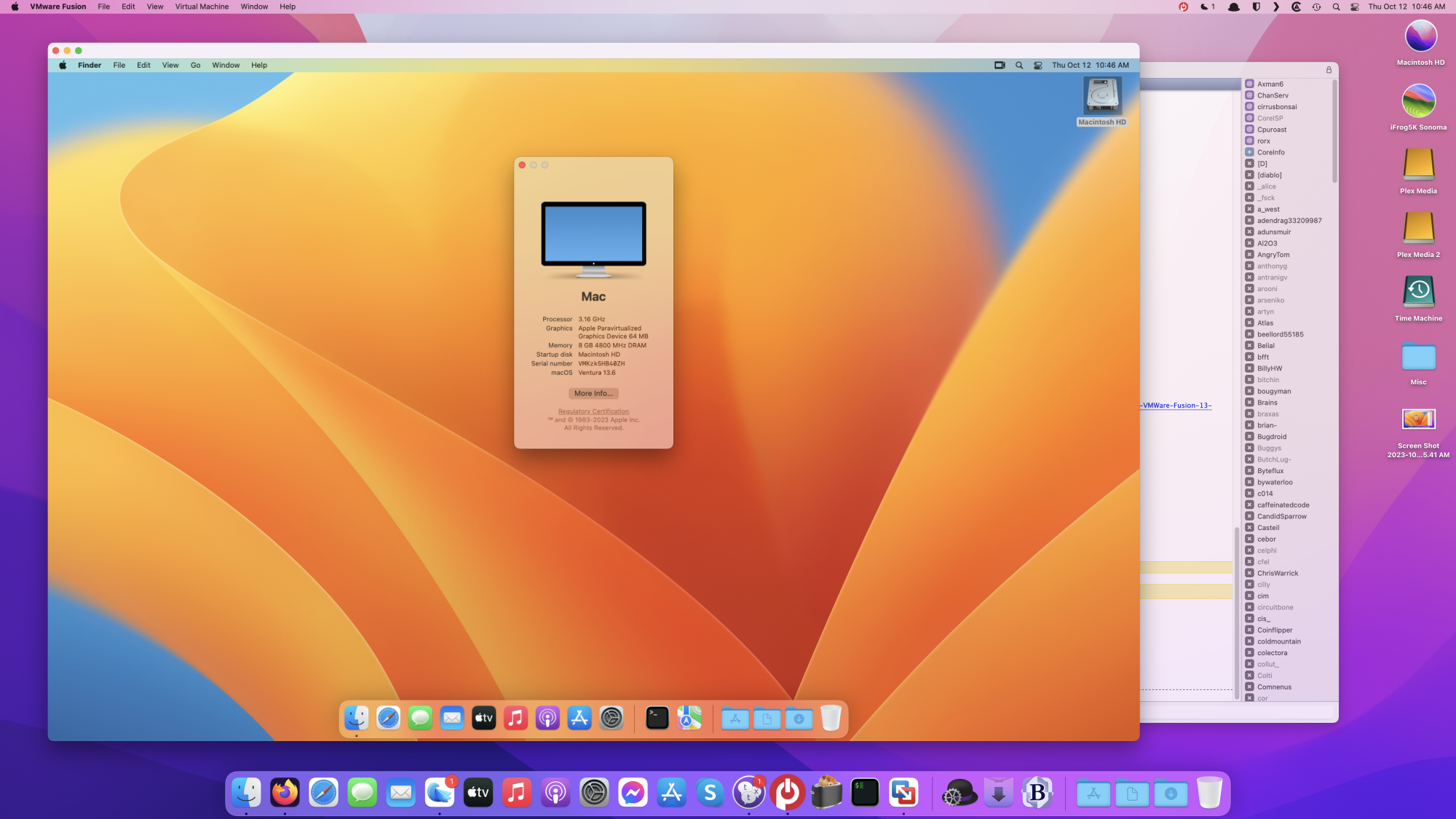The image size is (1456, 819).
Task: Launch Firefox from the host dock
Action: 285,793
